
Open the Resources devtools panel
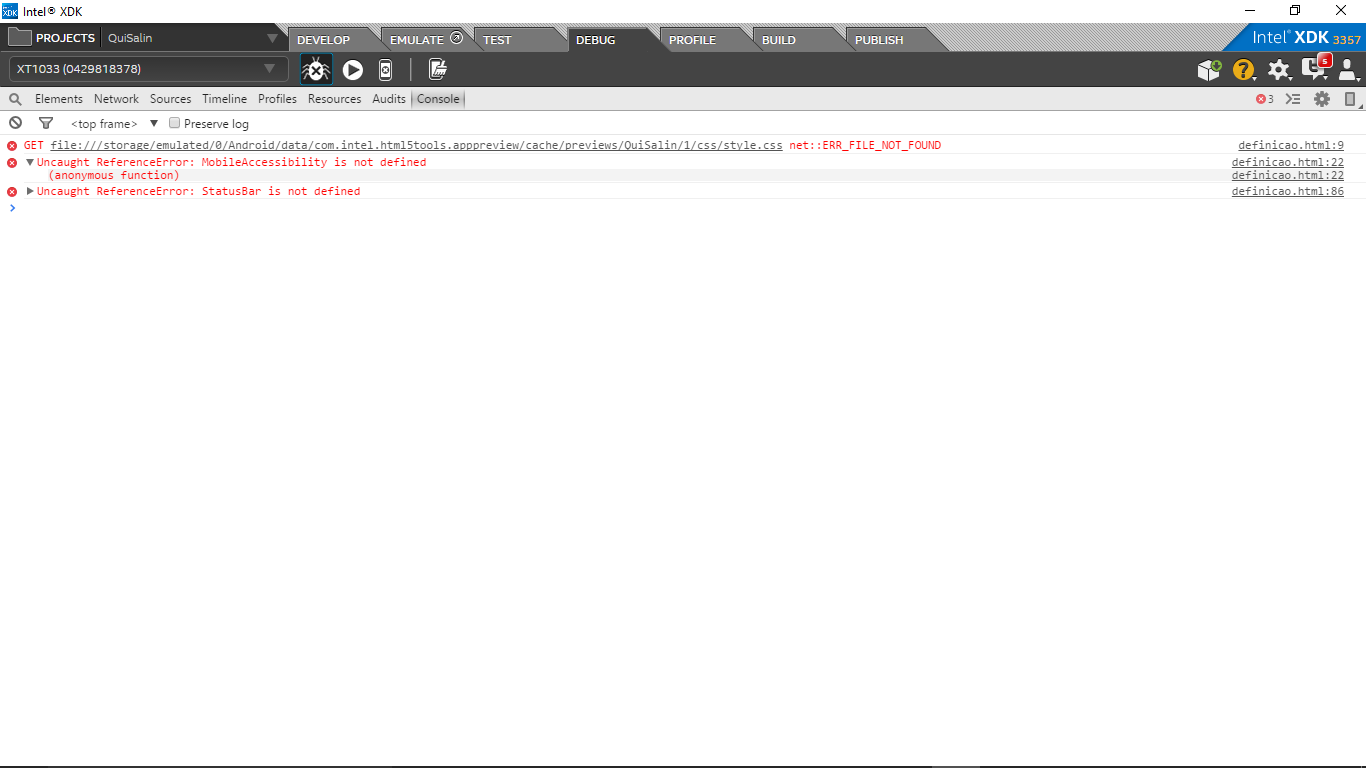[x=335, y=99]
